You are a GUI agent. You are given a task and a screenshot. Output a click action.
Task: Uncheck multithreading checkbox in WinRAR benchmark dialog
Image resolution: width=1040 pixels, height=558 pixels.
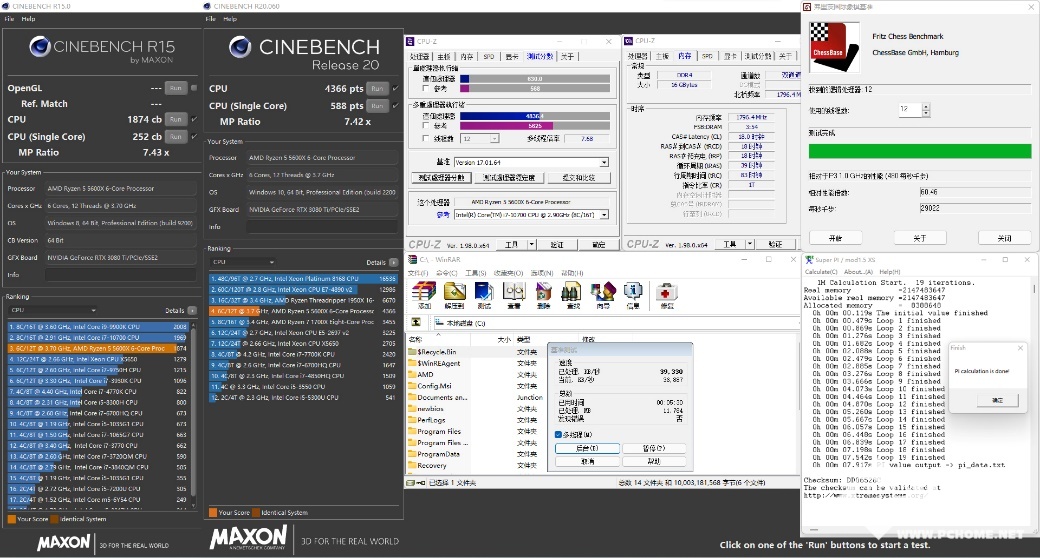[558, 435]
